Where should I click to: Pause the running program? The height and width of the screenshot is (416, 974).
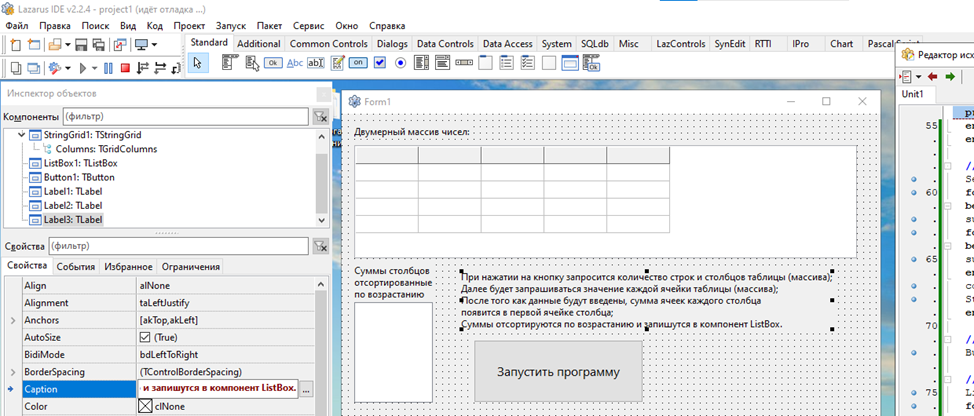(x=107, y=68)
